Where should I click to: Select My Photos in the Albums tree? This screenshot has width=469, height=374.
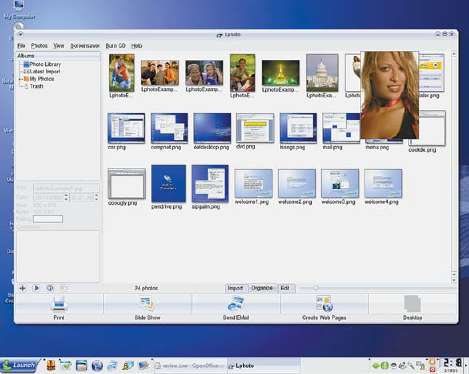click(39, 79)
